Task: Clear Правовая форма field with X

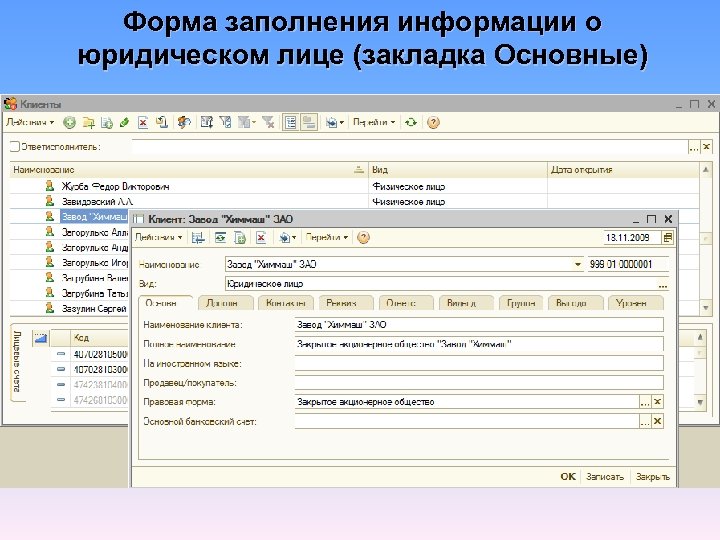Action: (x=658, y=402)
